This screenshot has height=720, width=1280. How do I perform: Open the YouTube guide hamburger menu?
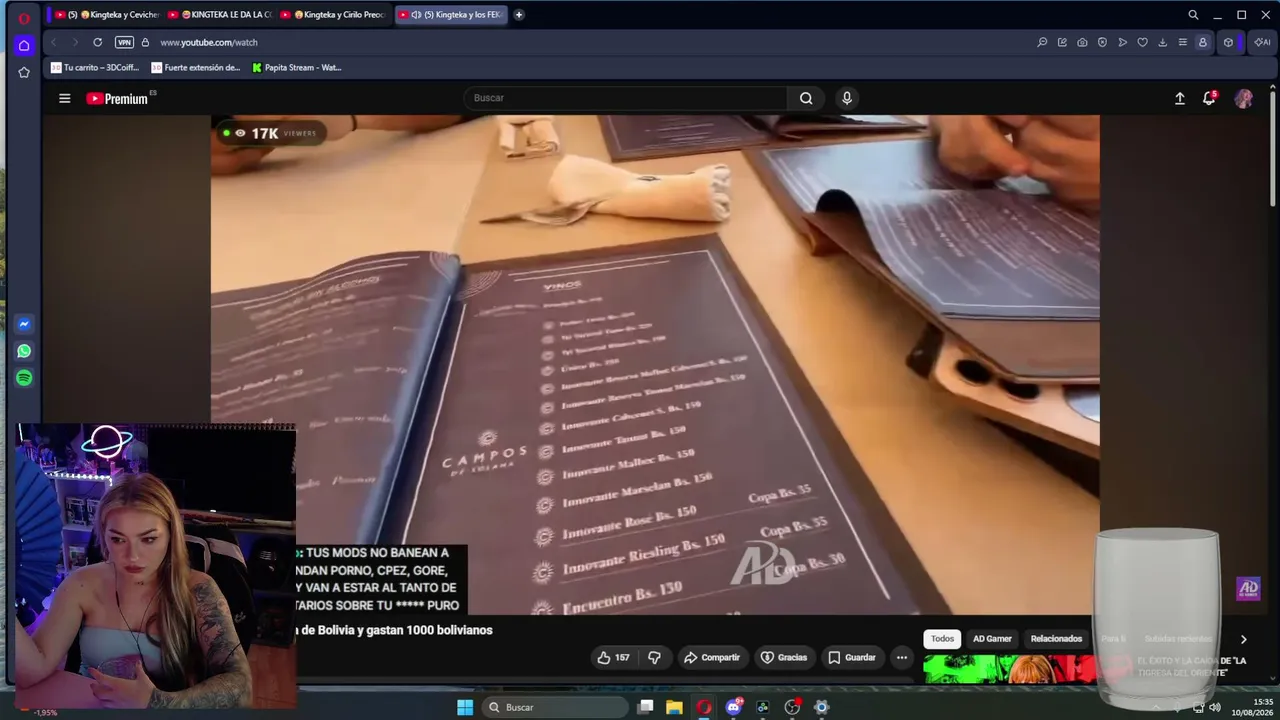(x=65, y=98)
